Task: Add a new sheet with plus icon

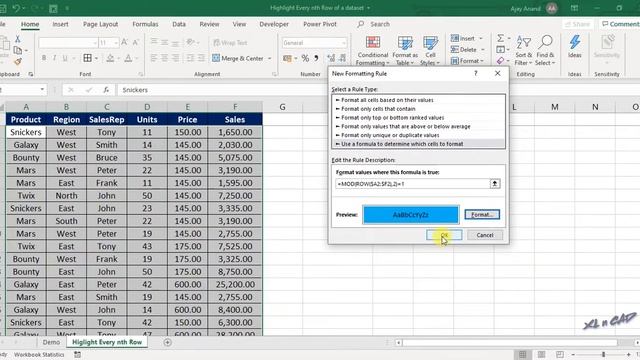Action: click(167, 342)
